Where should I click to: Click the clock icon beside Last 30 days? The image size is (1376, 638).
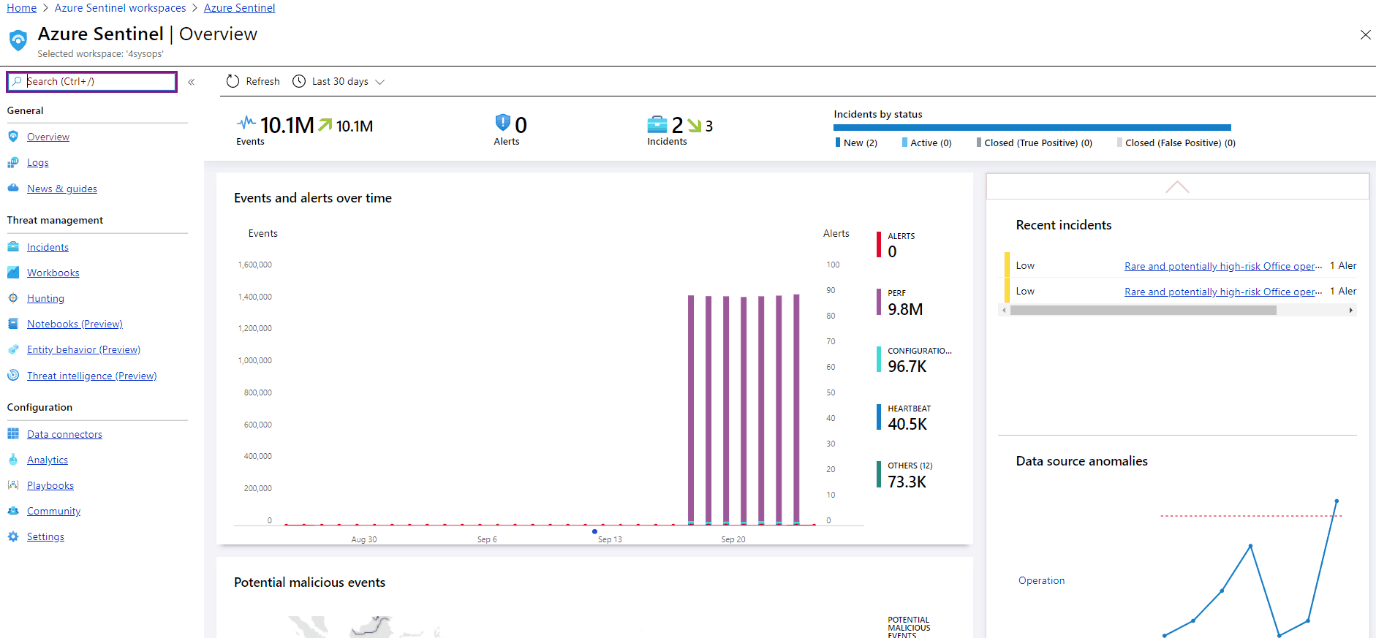pyautogui.click(x=299, y=81)
